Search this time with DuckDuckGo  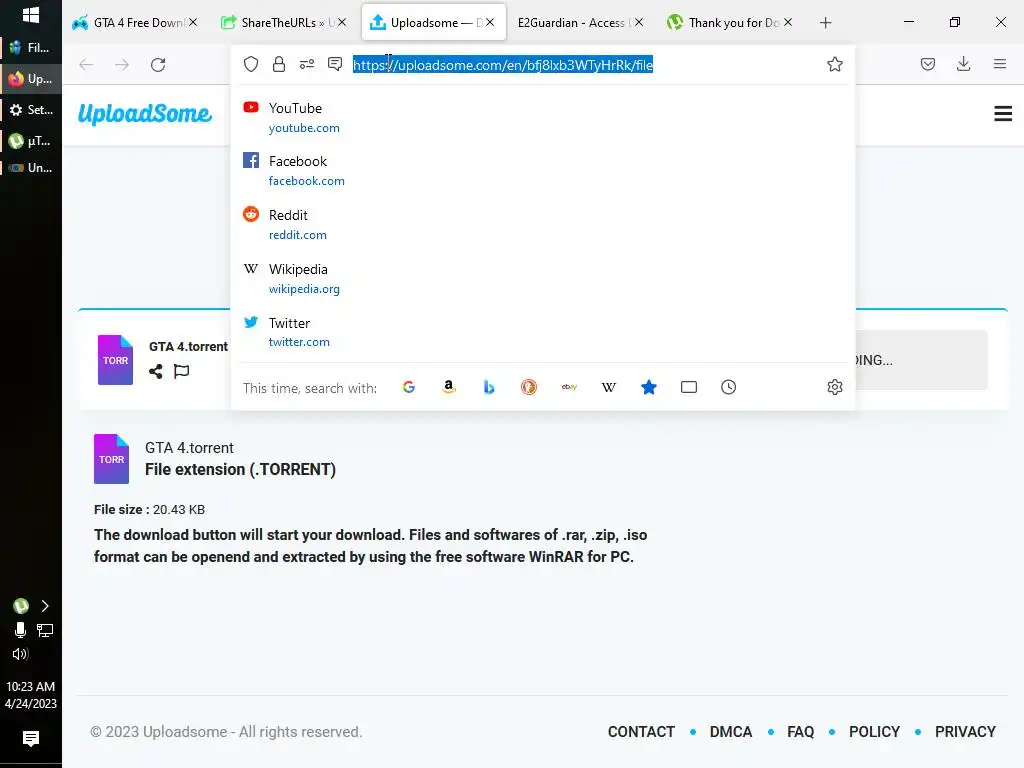click(529, 387)
